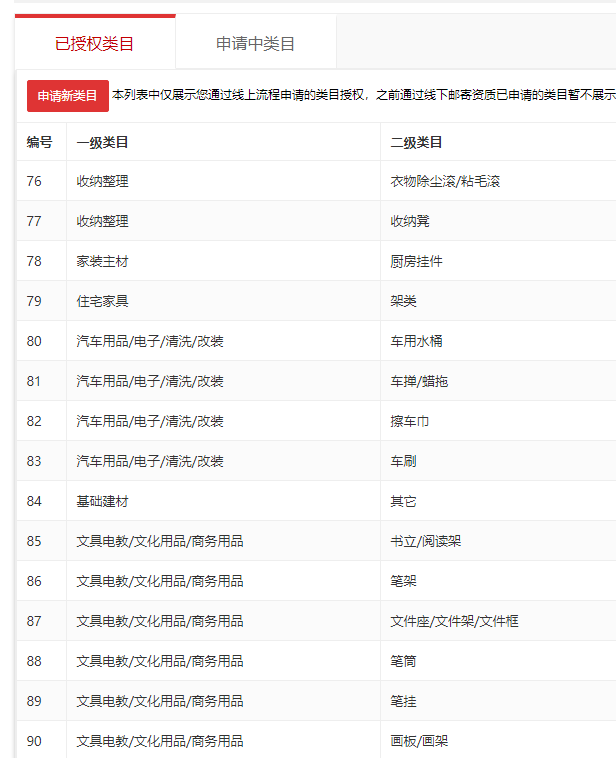Open the 申请中类目 tab
Image resolution: width=616 pixels, height=758 pixels.
pyautogui.click(x=255, y=44)
